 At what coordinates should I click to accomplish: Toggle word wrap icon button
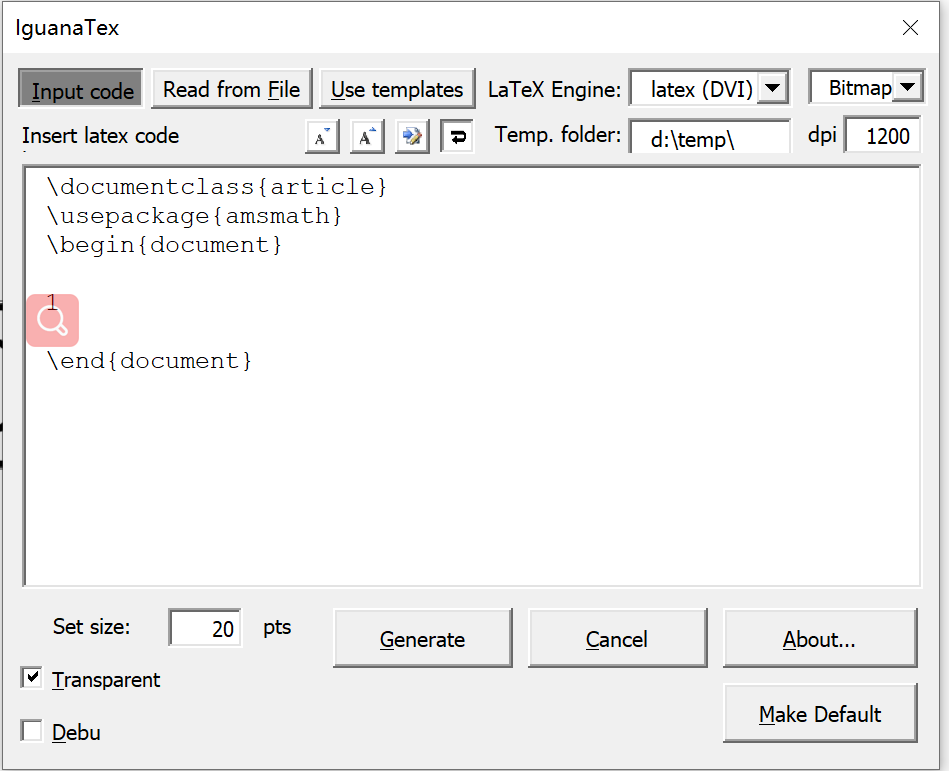[457, 136]
